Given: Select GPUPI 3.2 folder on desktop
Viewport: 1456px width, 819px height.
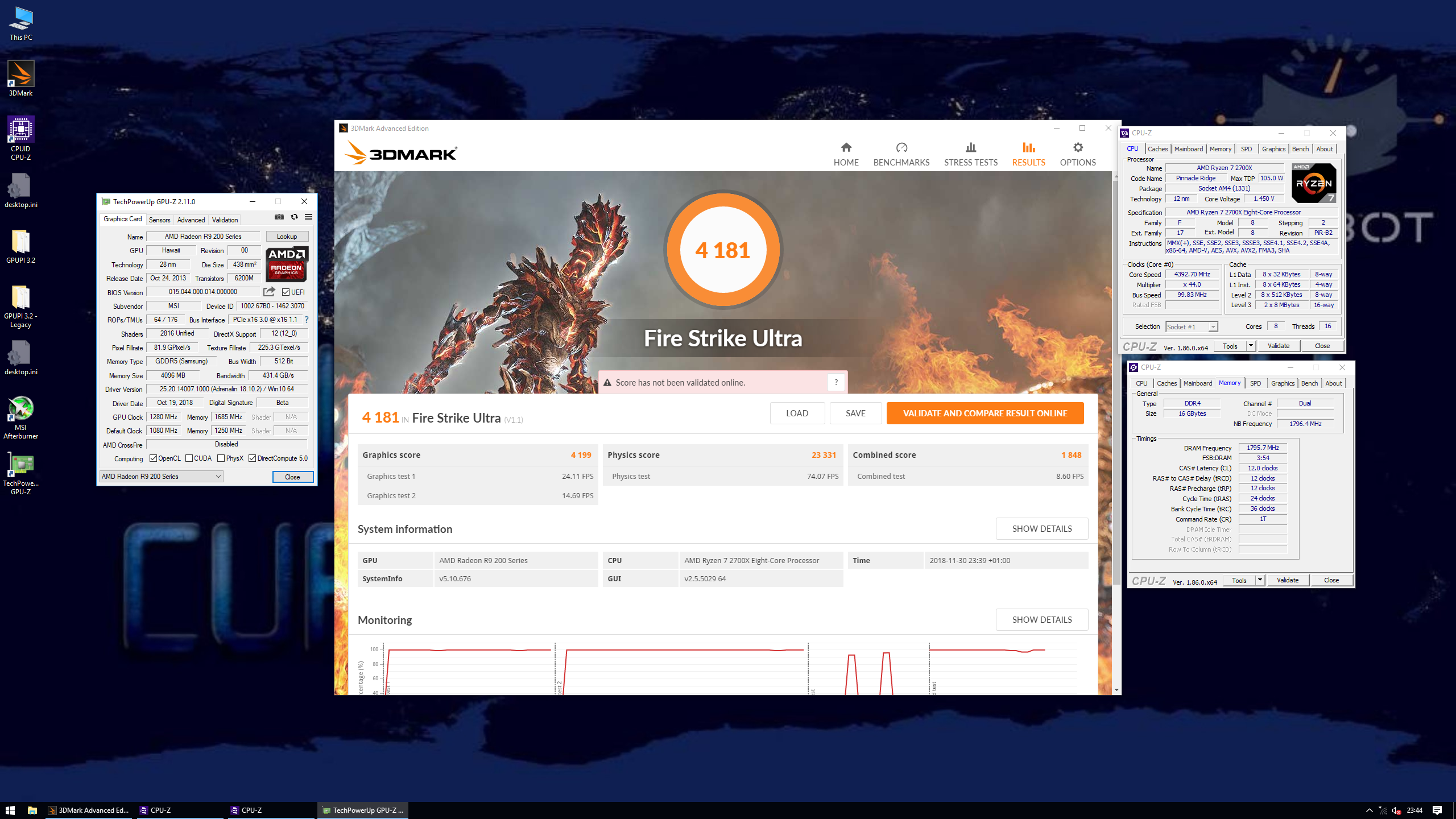Looking at the screenshot, I should [x=21, y=246].
